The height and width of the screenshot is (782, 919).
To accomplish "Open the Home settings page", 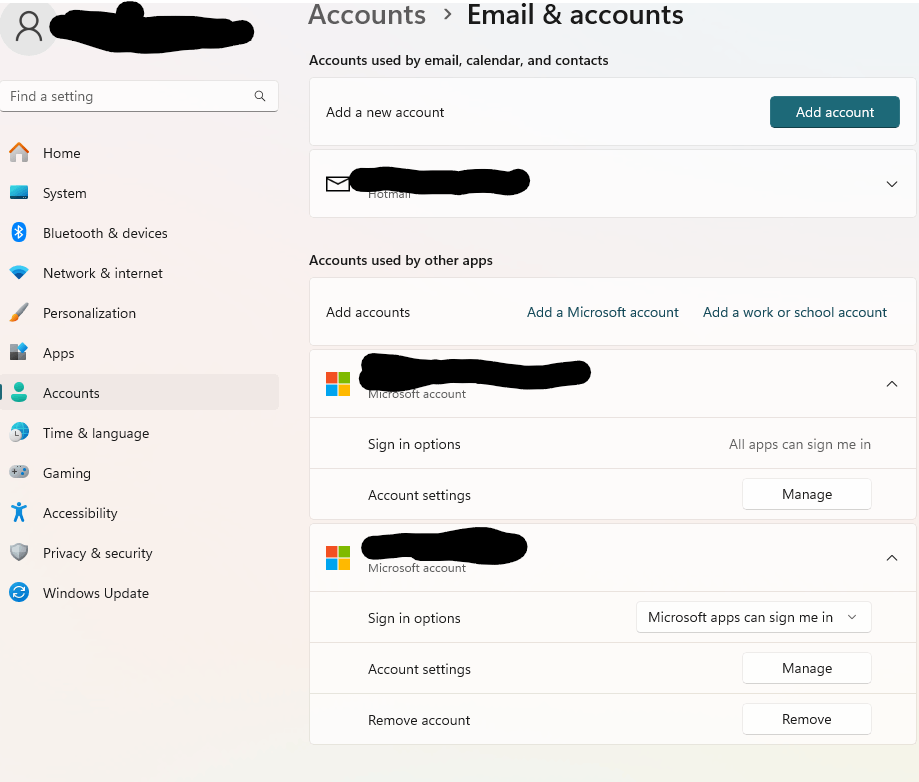I will pos(139,153).
